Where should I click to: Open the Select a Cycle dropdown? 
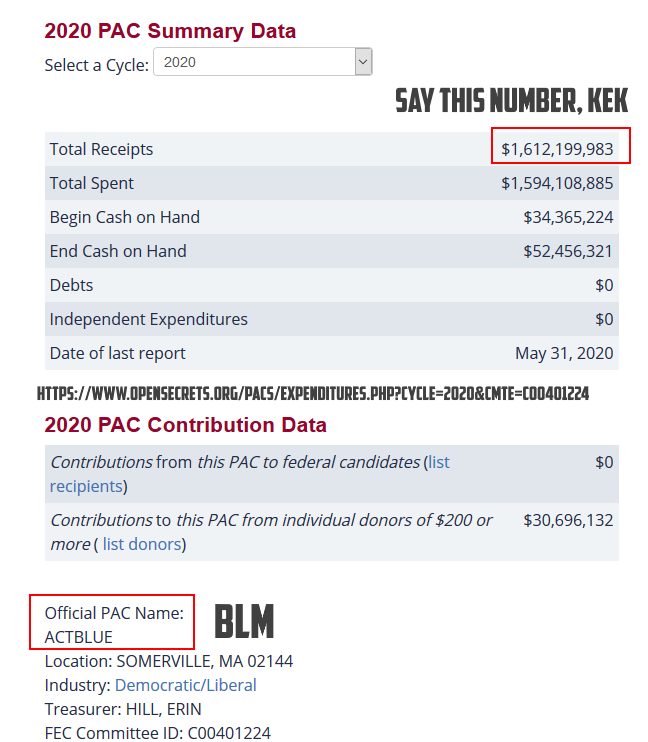[x=264, y=62]
